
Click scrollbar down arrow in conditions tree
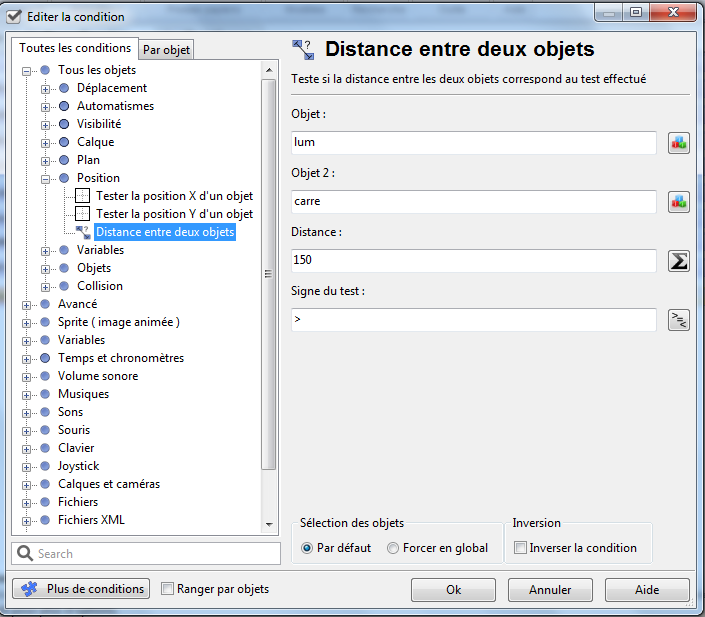pyautogui.click(x=269, y=524)
